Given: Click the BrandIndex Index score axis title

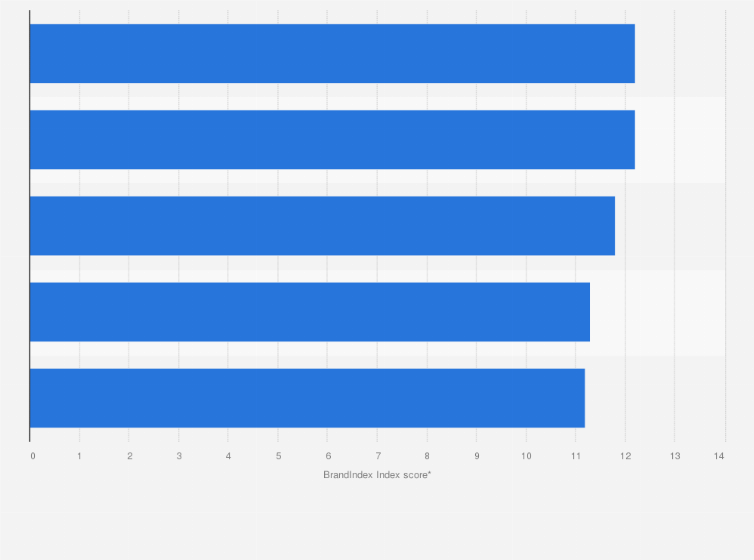Looking at the screenshot, I should click(x=377, y=474).
